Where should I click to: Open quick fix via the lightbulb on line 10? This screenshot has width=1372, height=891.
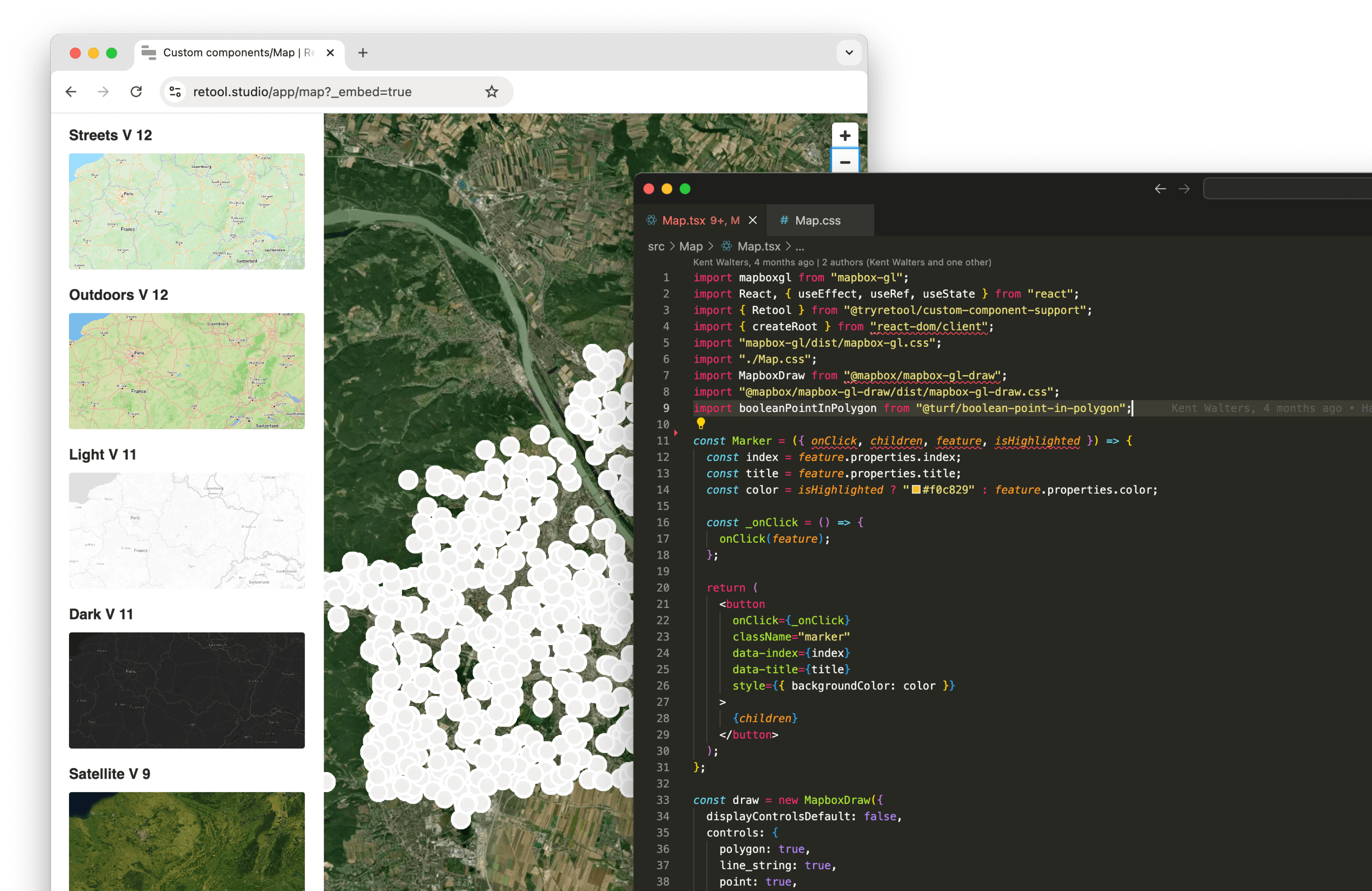click(701, 424)
